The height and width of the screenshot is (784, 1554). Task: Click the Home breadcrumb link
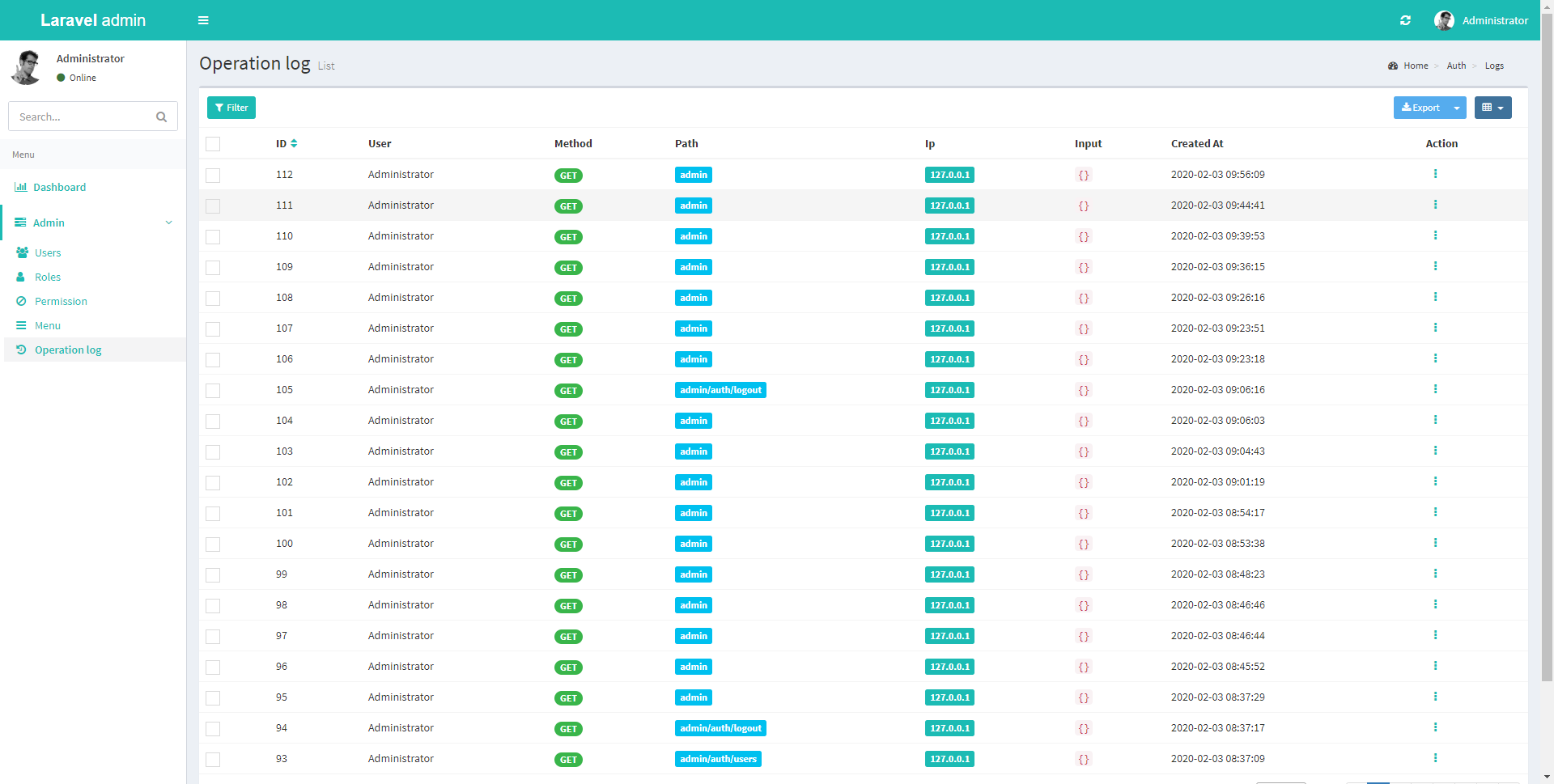[1415, 66]
